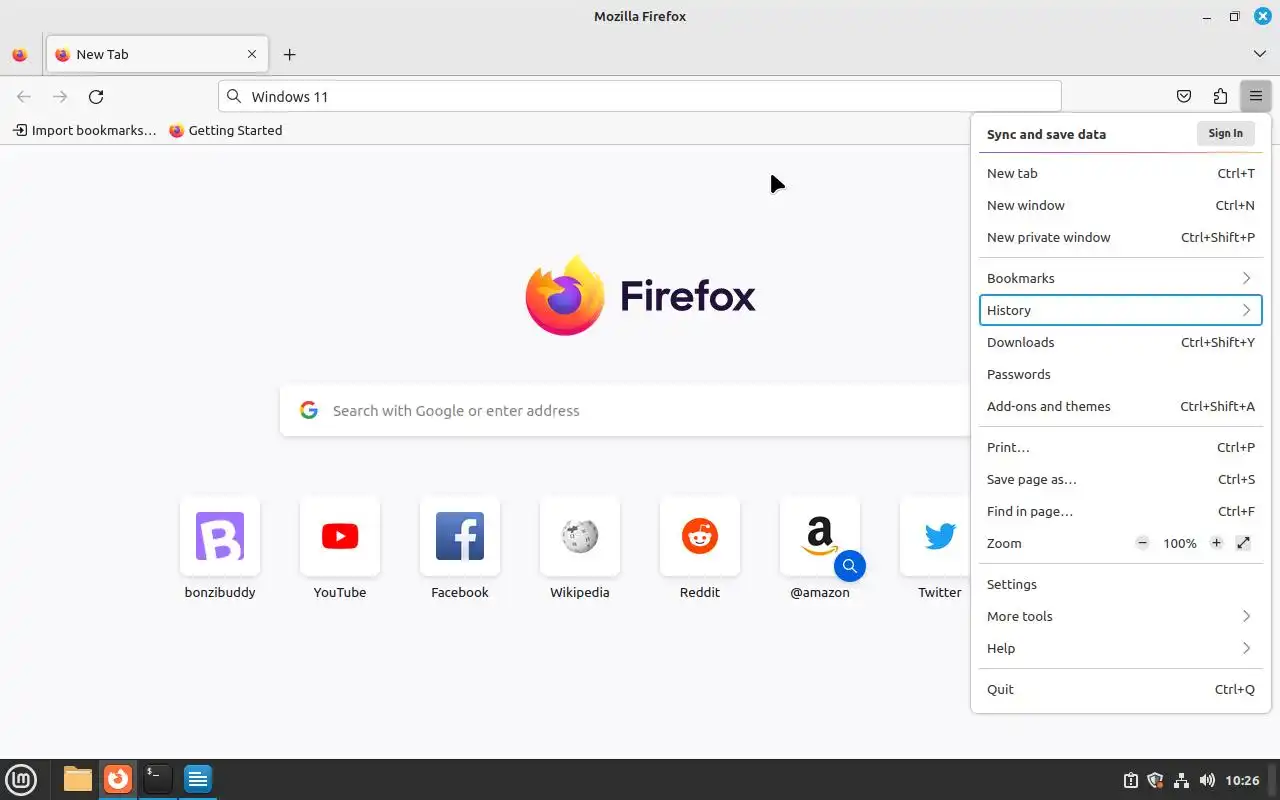1280x800 pixels.
Task: Reload the current page
Action: [x=96, y=97]
